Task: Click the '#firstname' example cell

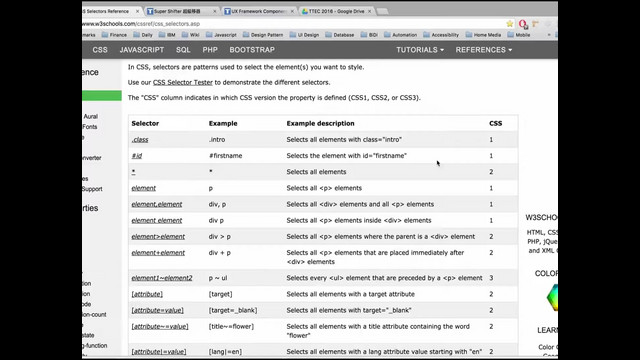Action: 225,156
